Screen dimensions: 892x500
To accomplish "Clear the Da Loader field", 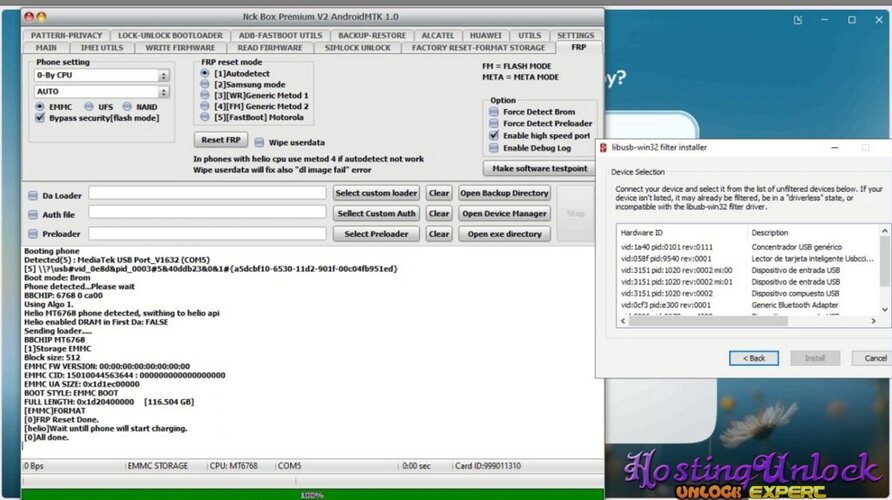I will (439, 193).
